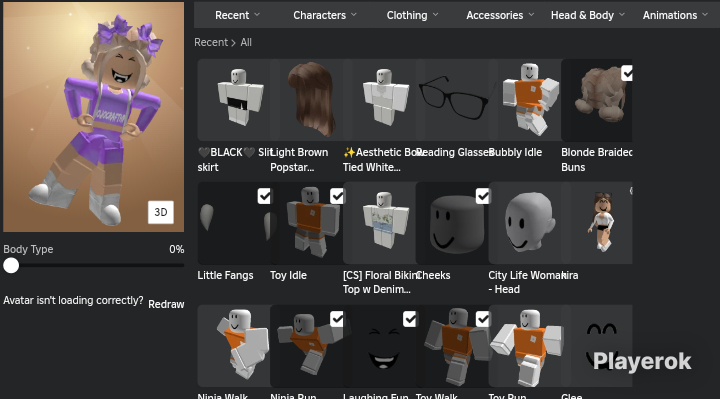Click the Redraw link
720x399 pixels.
coord(166,304)
